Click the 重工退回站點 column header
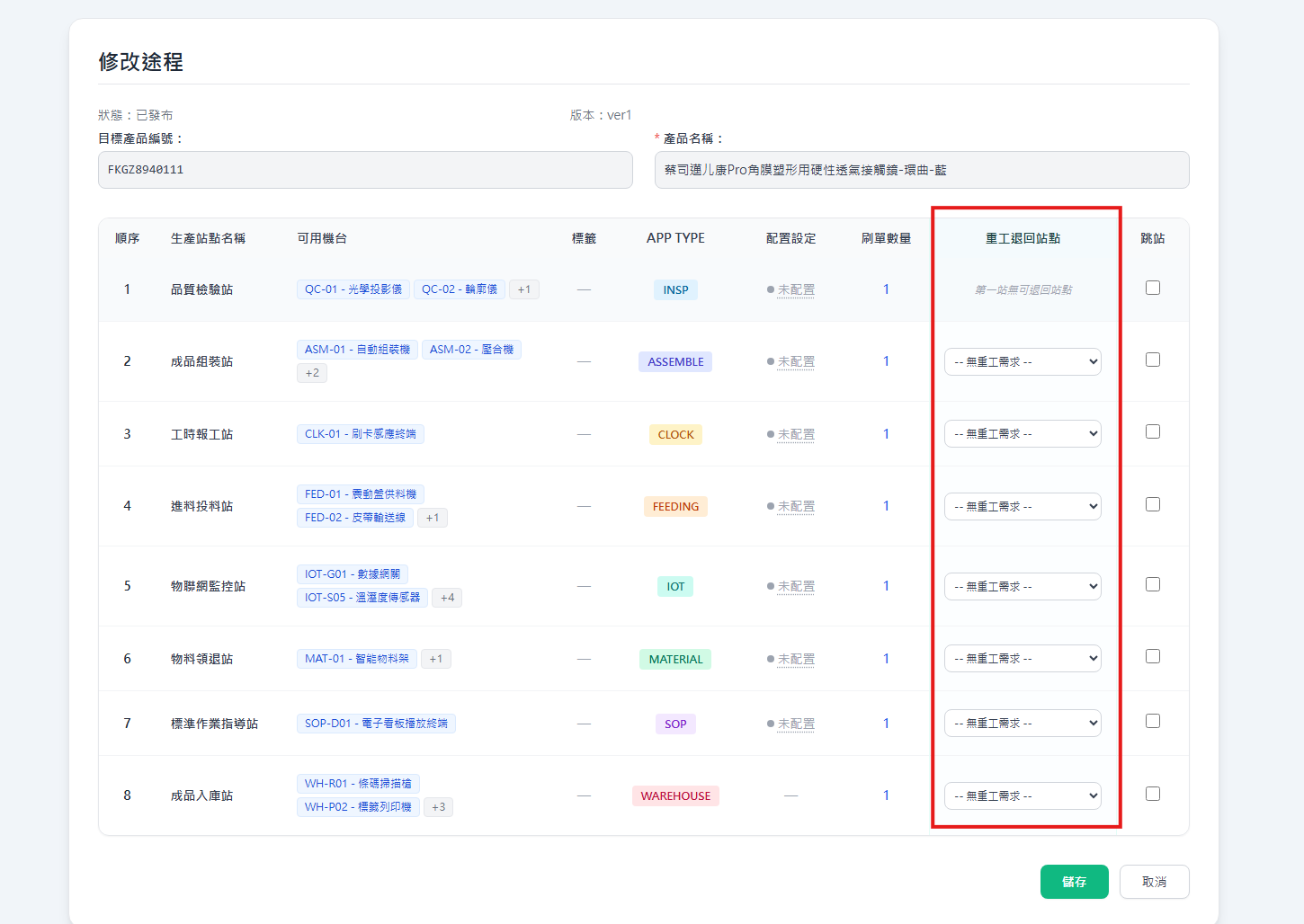The image size is (1304, 924). click(1023, 238)
